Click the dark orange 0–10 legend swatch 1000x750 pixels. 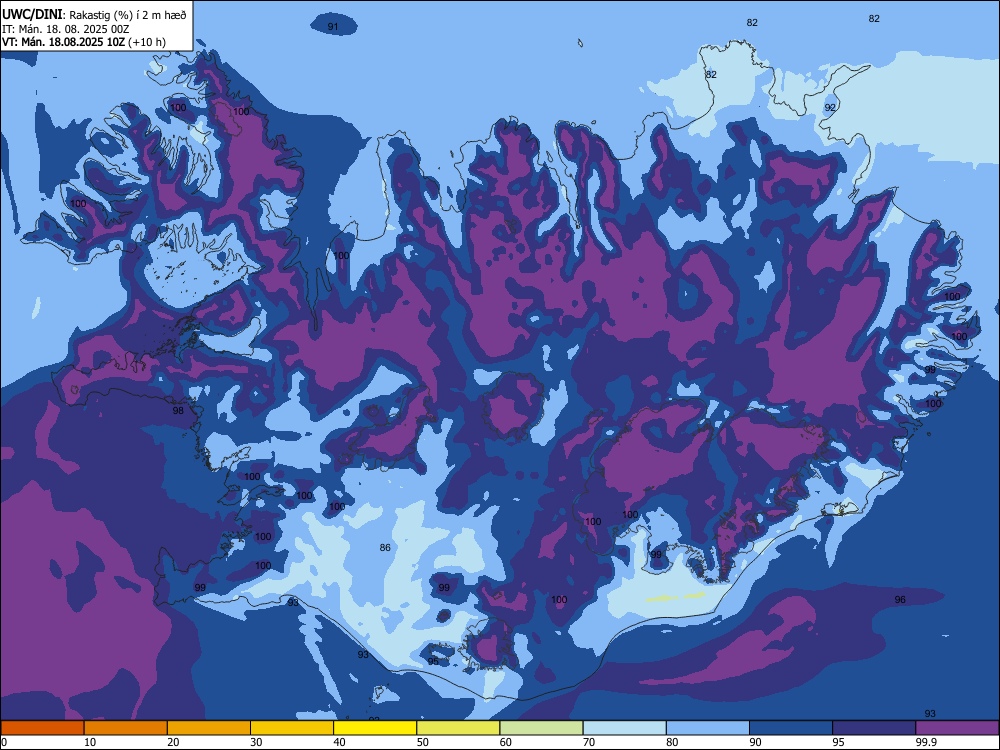pyautogui.click(x=42, y=728)
